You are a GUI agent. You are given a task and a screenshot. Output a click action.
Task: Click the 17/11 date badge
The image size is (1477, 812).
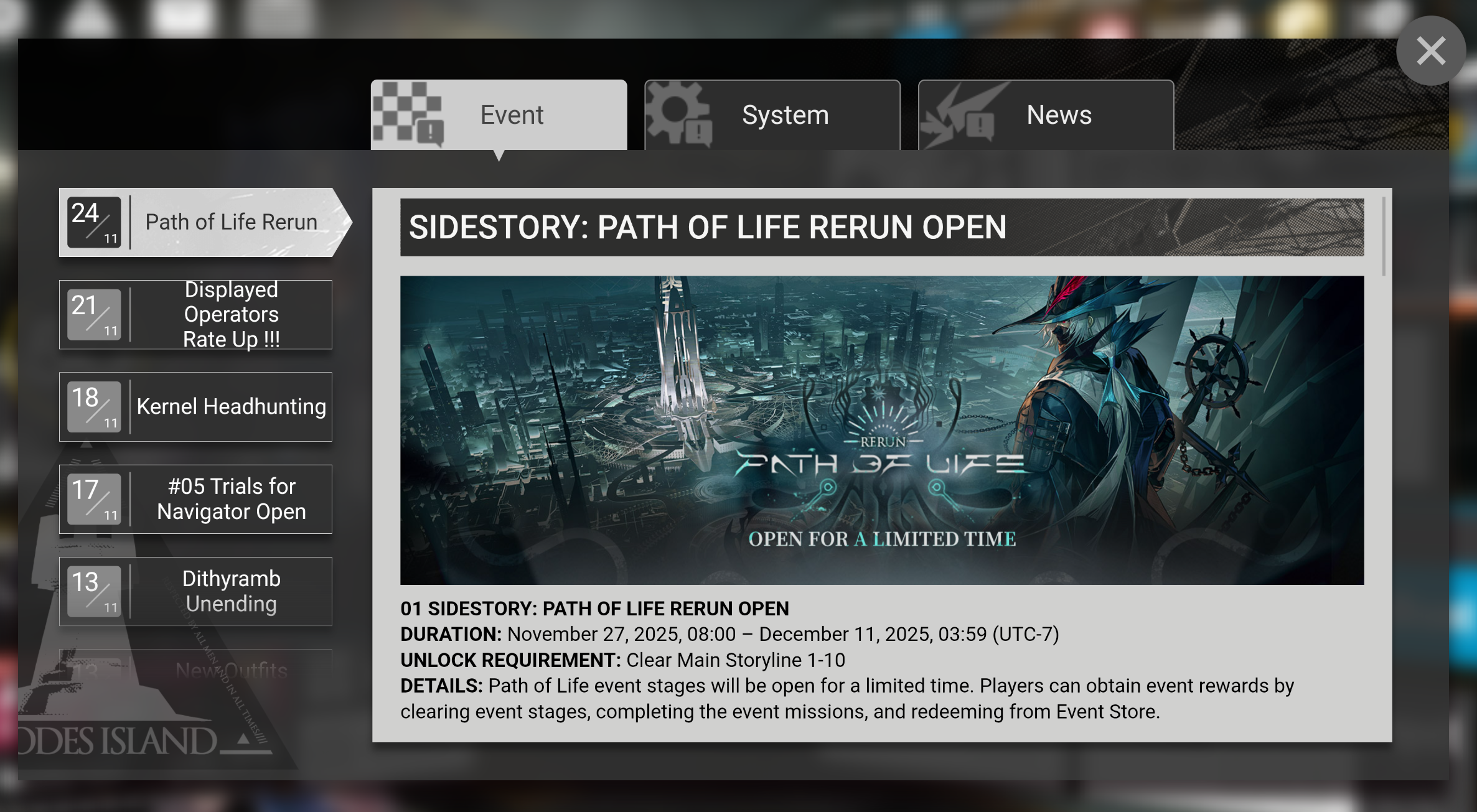click(x=94, y=499)
